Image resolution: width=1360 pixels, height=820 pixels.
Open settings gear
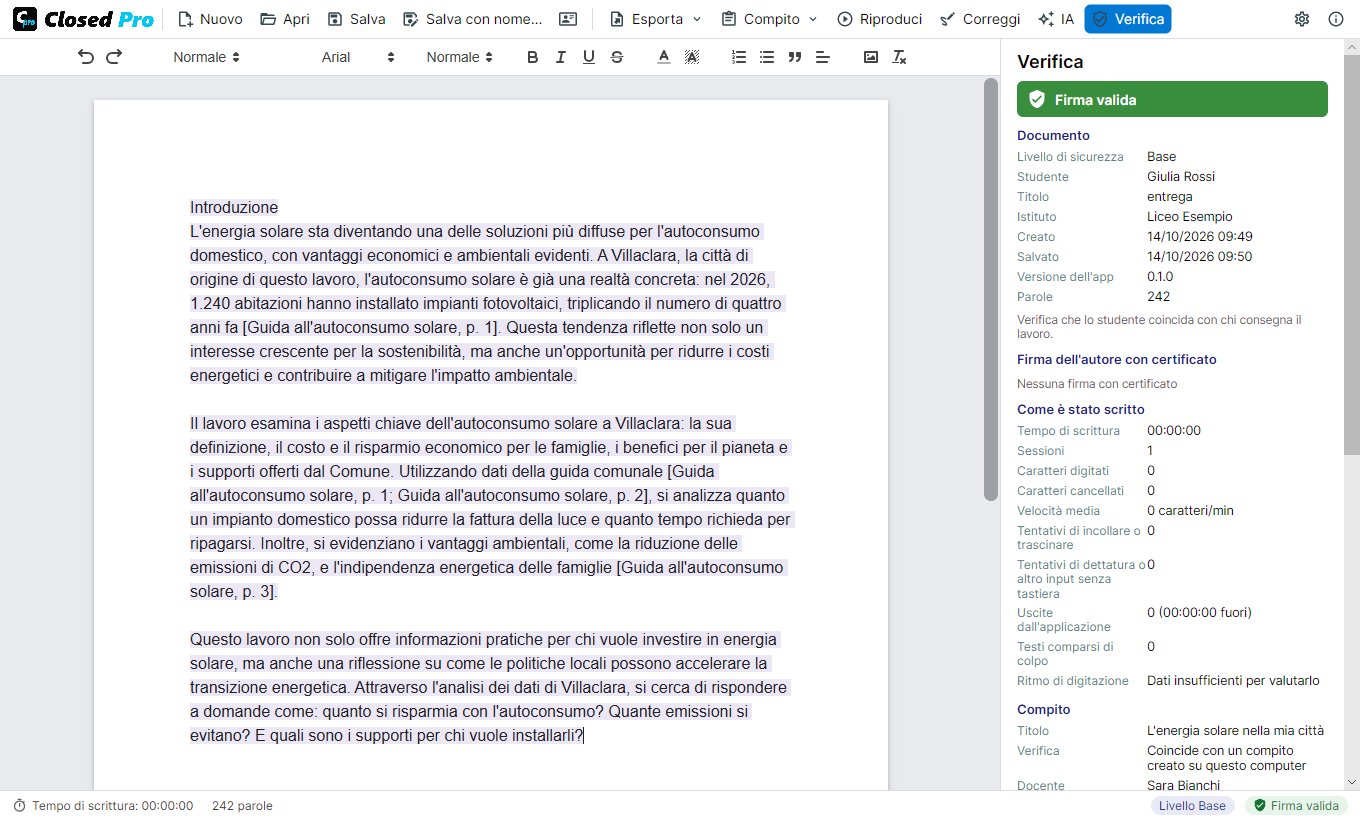click(x=1302, y=19)
